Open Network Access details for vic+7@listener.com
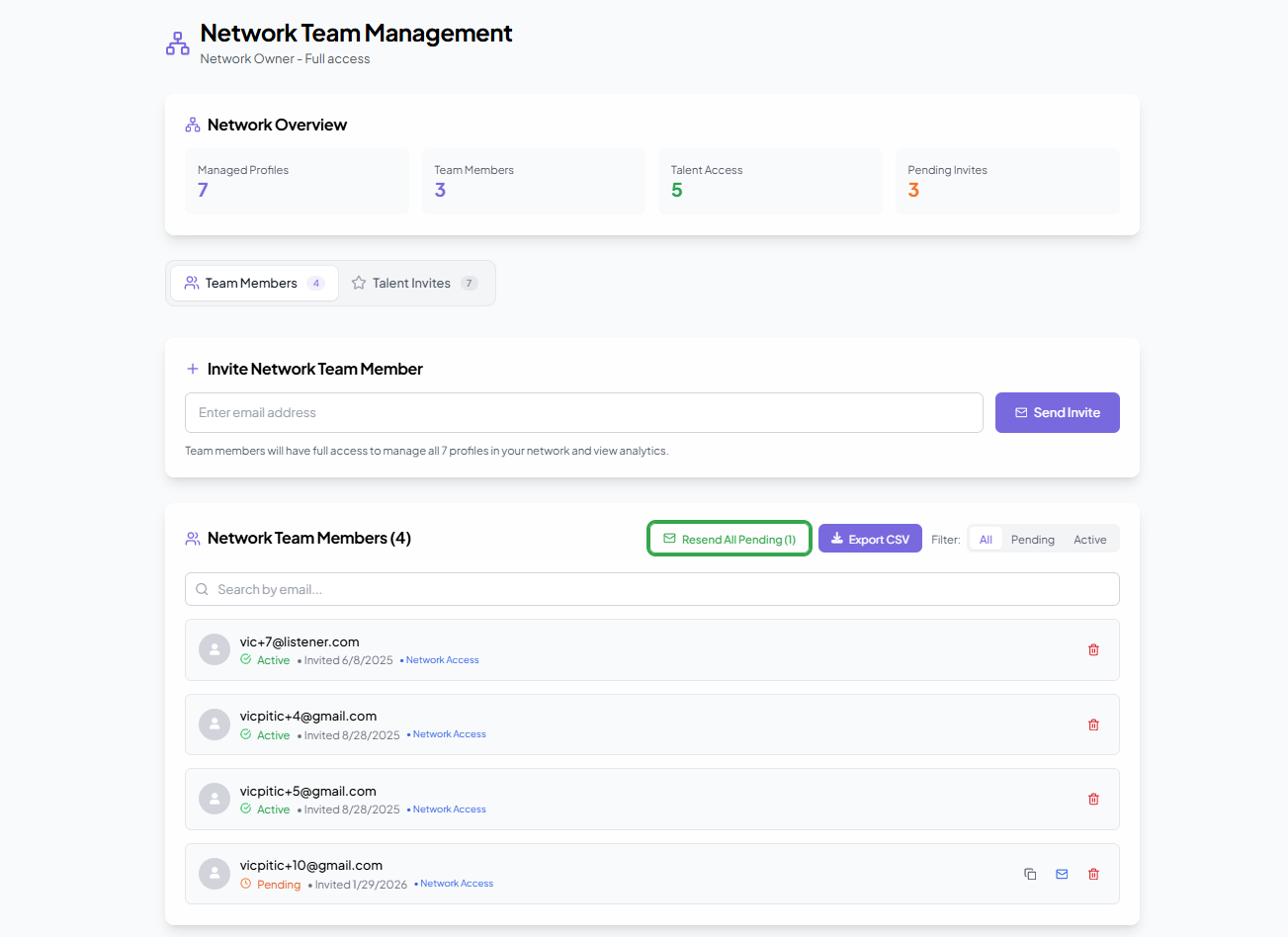 (442, 659)
